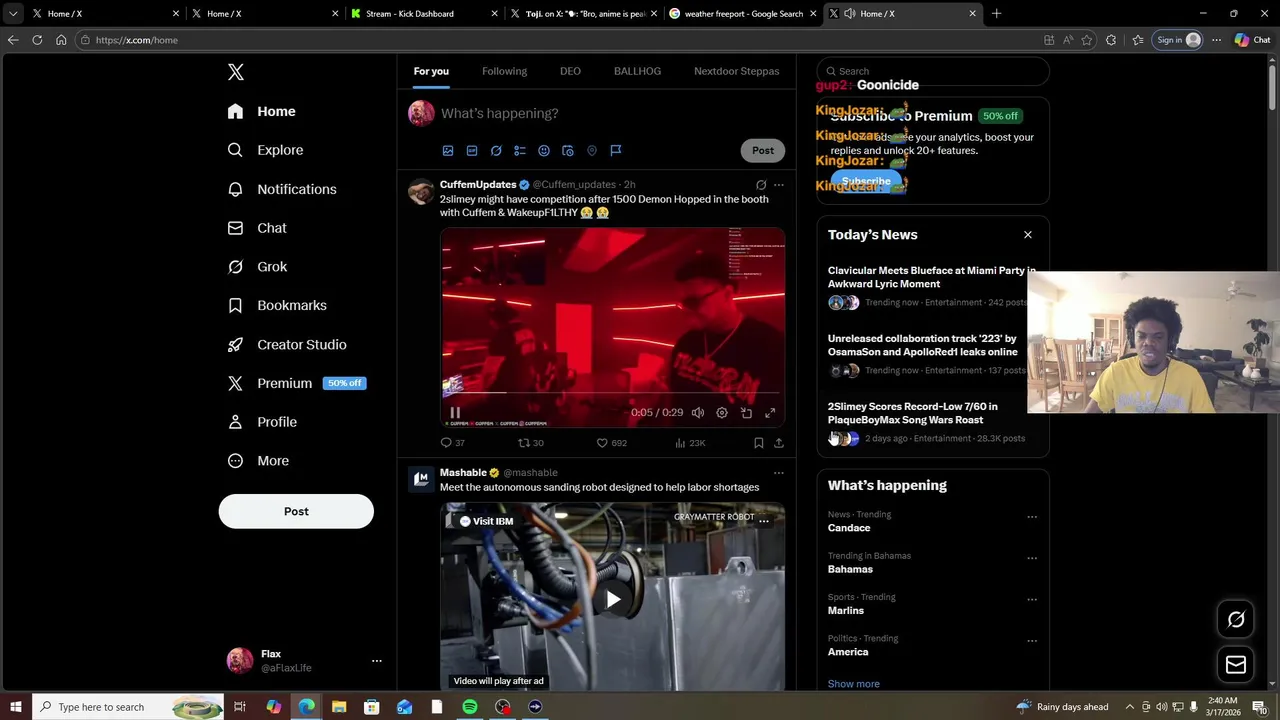Open Grok from the sidebar

pos(257,267)
